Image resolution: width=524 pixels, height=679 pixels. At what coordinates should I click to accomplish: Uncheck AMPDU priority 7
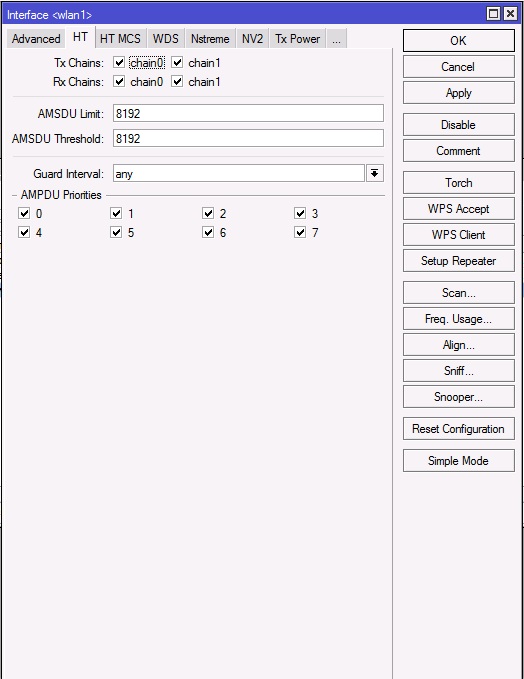click(300, 233)
